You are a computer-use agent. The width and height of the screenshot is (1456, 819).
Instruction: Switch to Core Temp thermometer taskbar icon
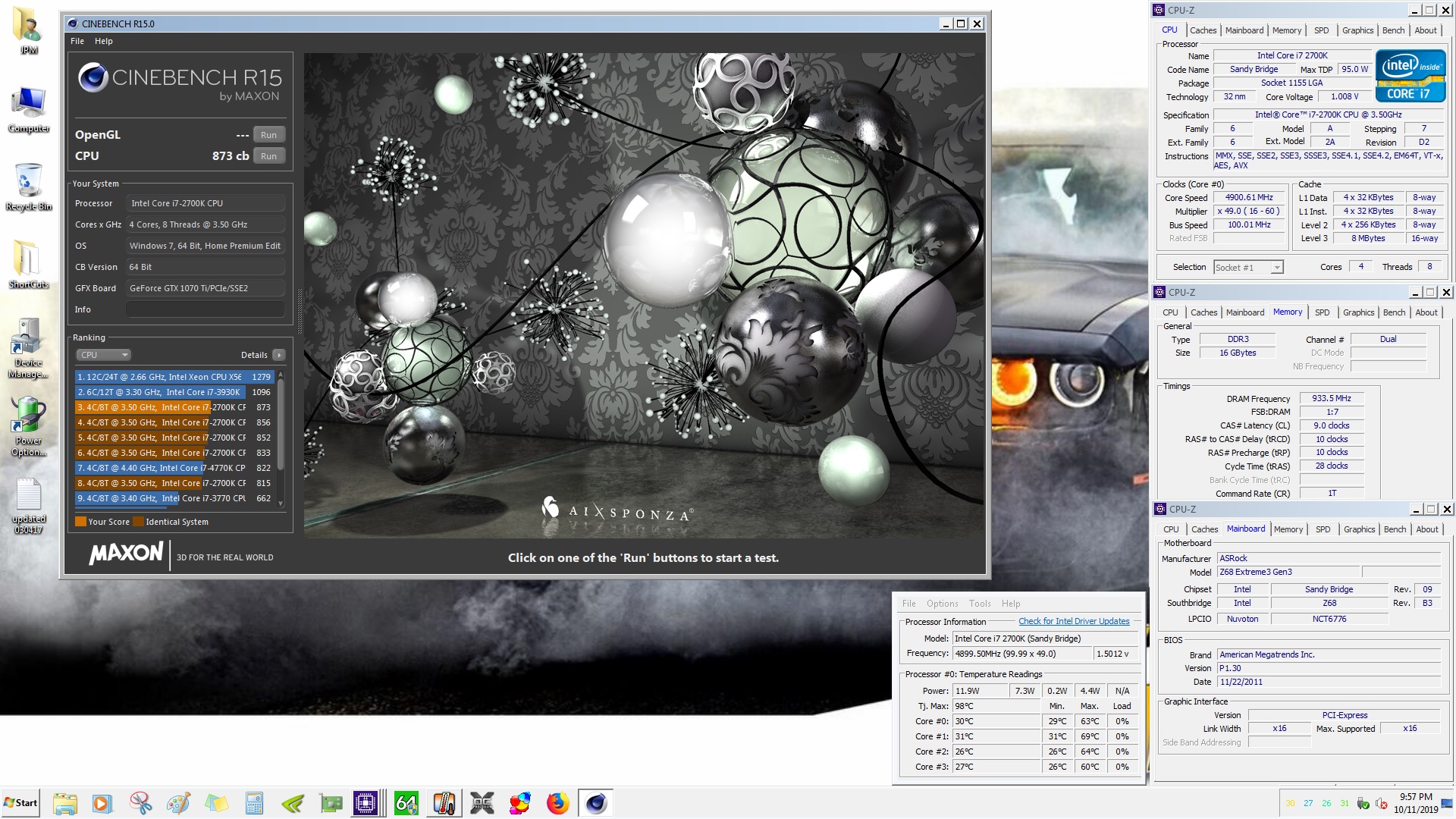pyautogui.click(x=444, y=803)
